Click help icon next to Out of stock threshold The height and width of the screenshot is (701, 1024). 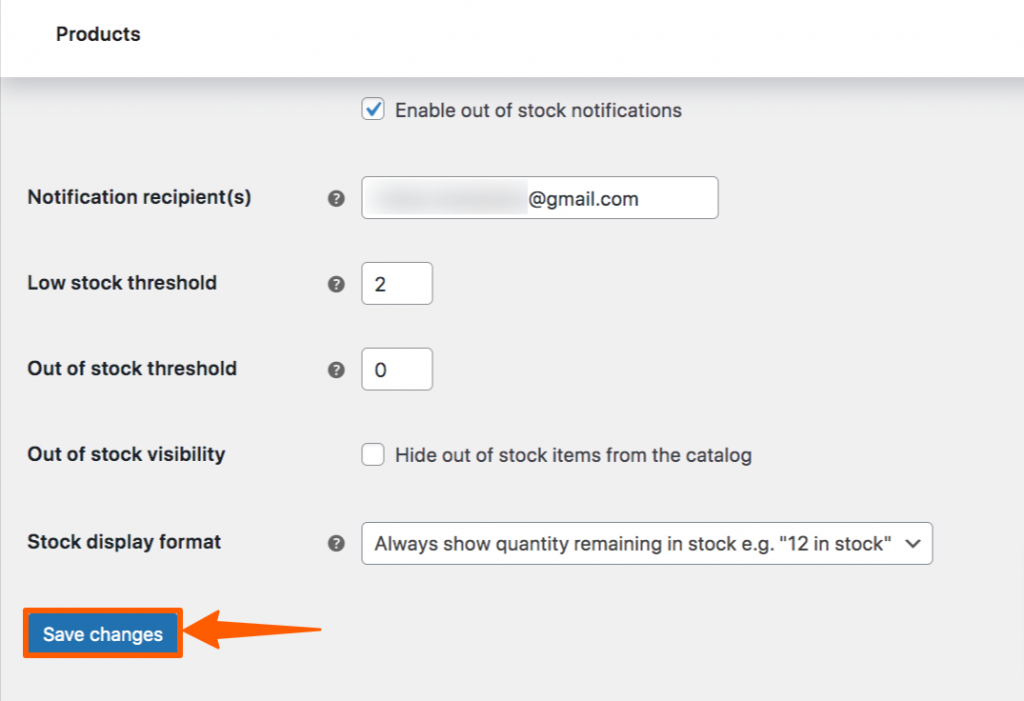[336, 370]
